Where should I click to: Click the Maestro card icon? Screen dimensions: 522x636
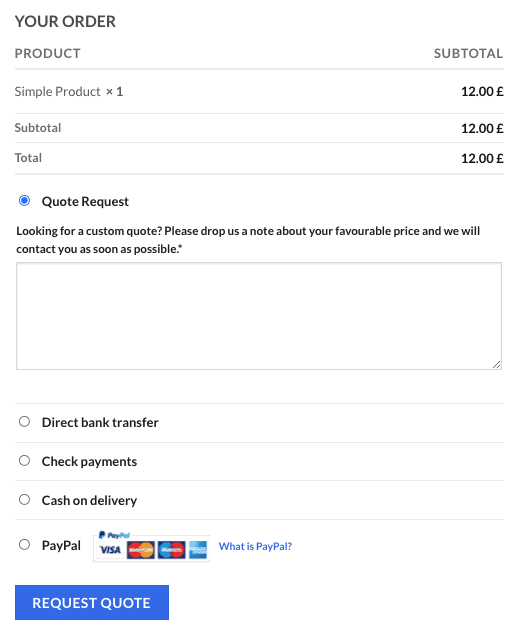click(x=171, y=550)
